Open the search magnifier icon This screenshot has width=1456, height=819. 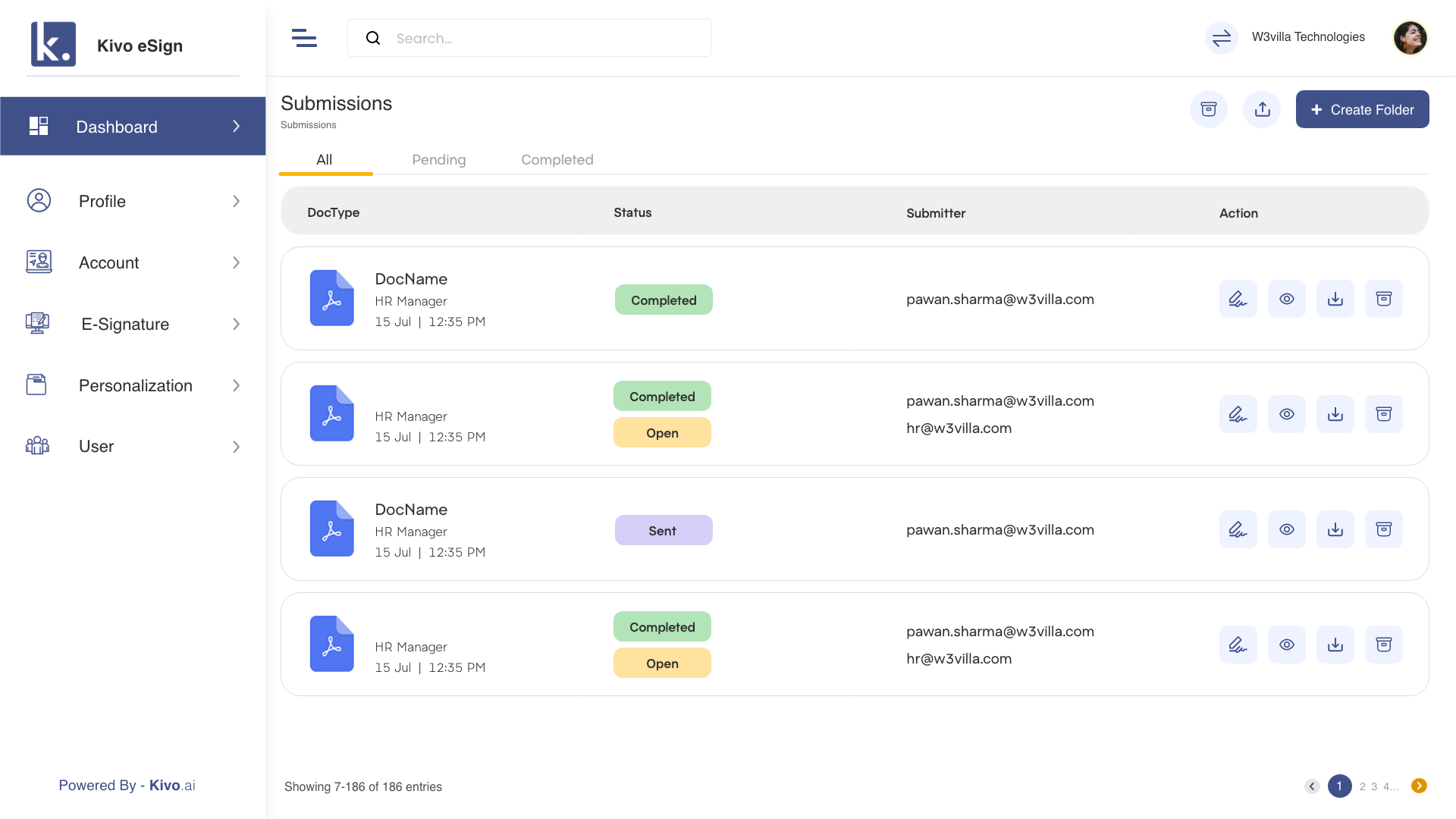pyautogui.click(x=373, y=37)
